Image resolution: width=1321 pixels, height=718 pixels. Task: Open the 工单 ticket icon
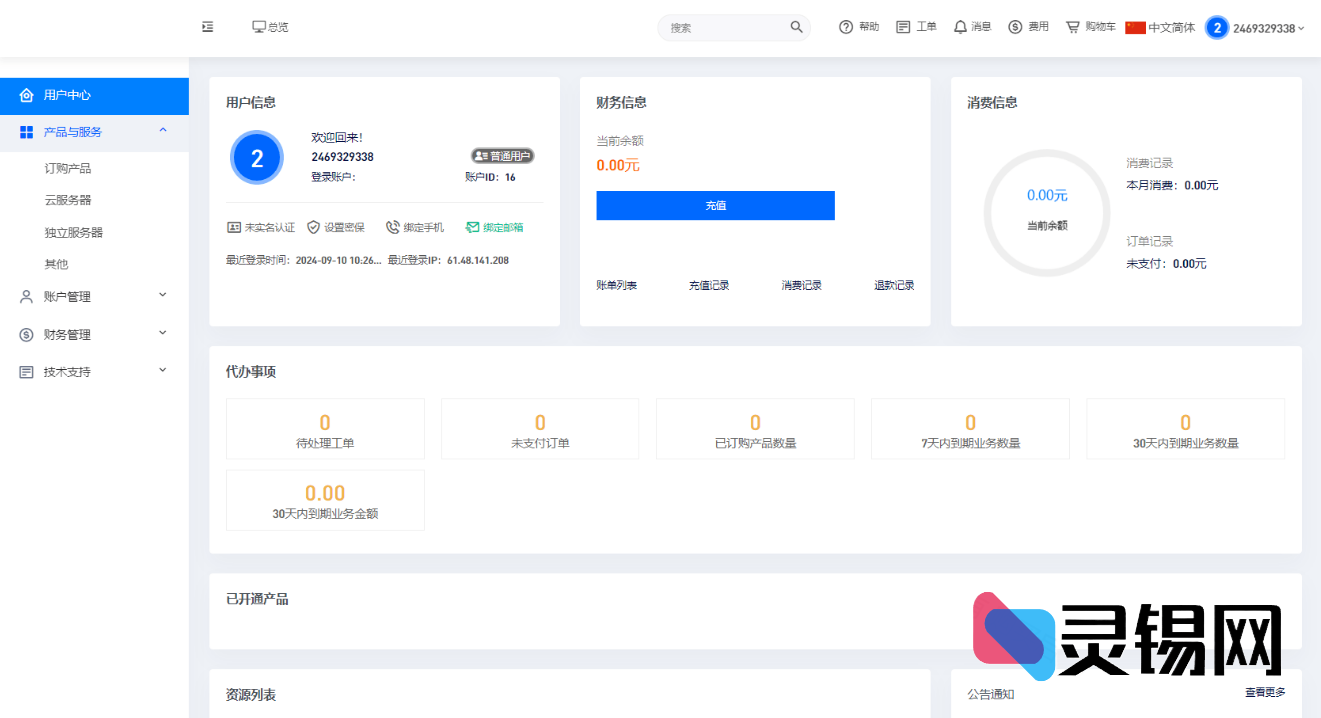(903, 27)
